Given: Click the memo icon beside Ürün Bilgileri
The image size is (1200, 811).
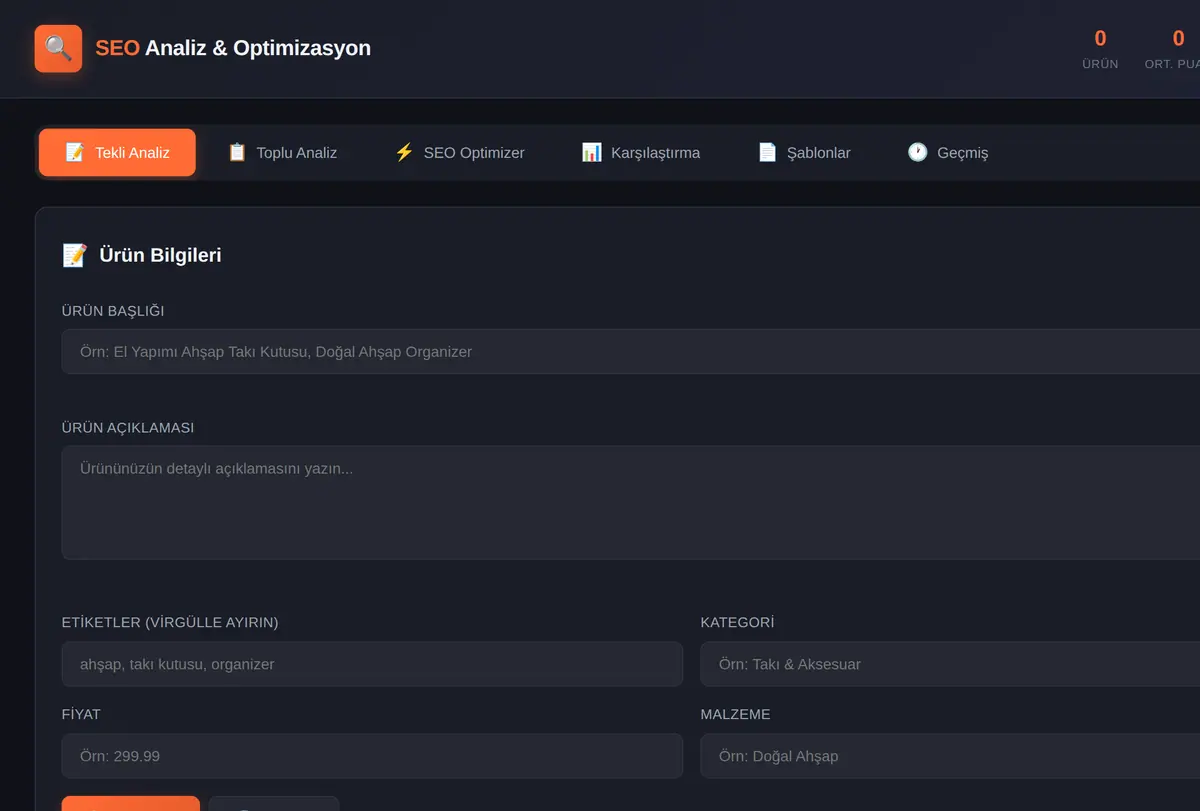Looking at the screenshot, I should [75, 255].
